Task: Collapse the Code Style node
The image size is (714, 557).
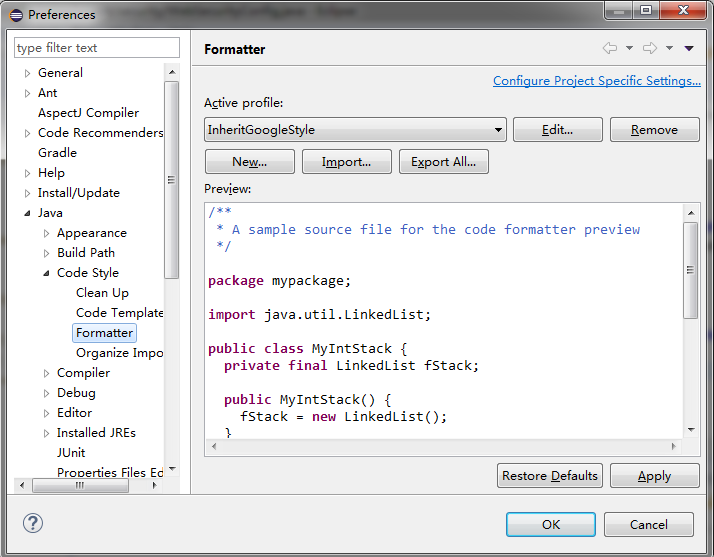Action: 47,273
